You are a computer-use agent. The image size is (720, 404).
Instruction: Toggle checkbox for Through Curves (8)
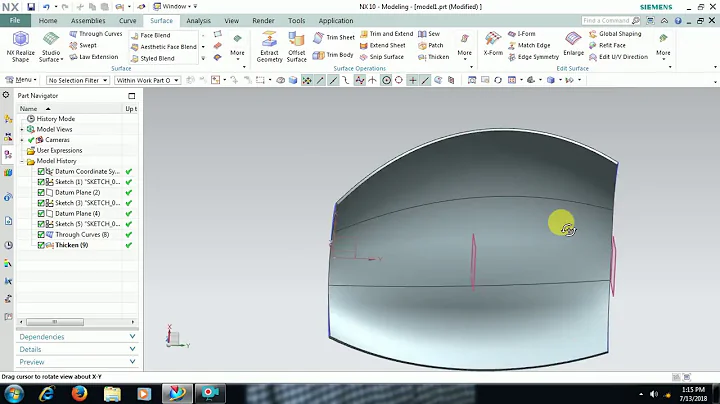41,235
